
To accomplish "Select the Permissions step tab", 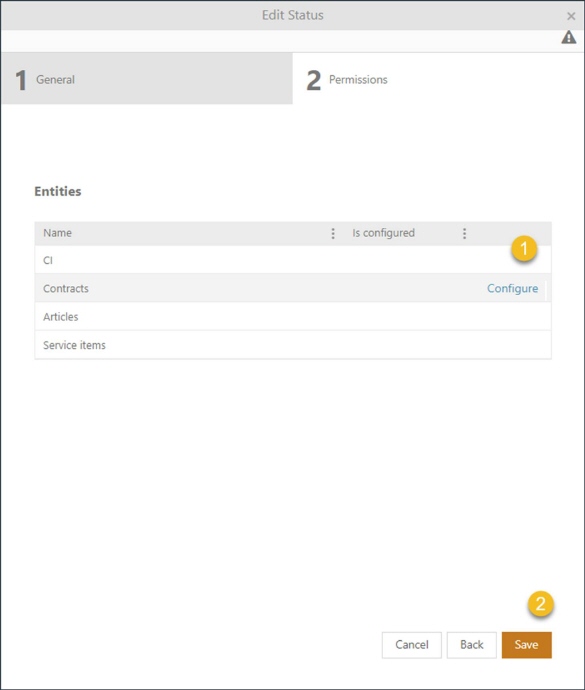I will point(438,79).
